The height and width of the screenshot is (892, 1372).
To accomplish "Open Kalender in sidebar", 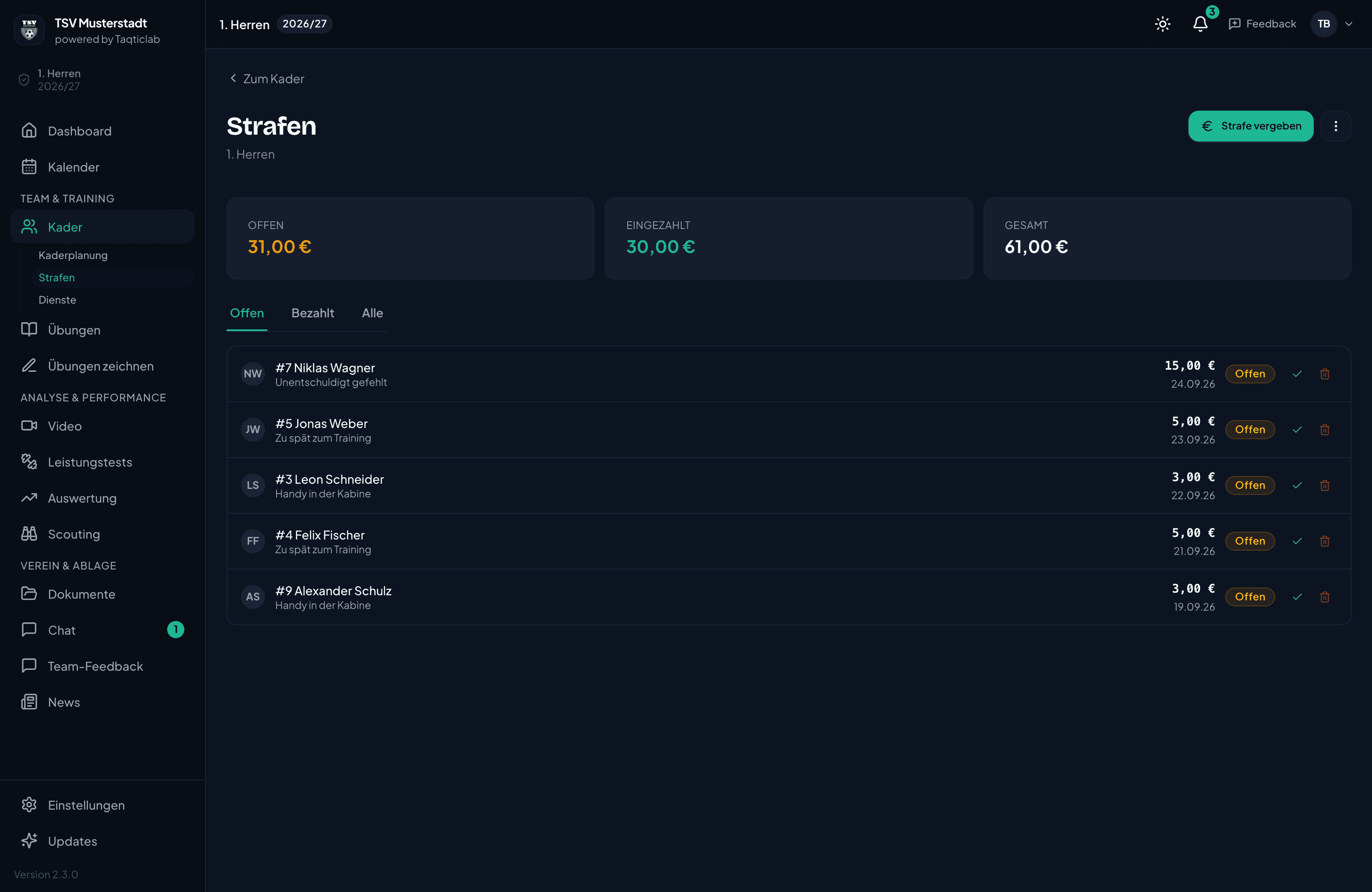I will [x=102, y=167].
